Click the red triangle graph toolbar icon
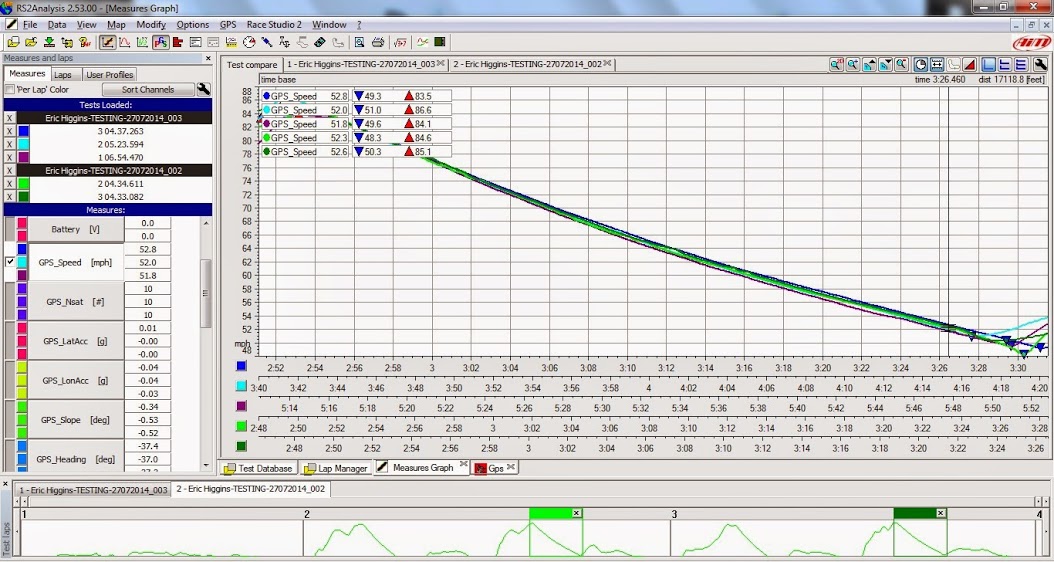Image resolution: width=1054 pixels, height=562 pixels. [969, 64]
